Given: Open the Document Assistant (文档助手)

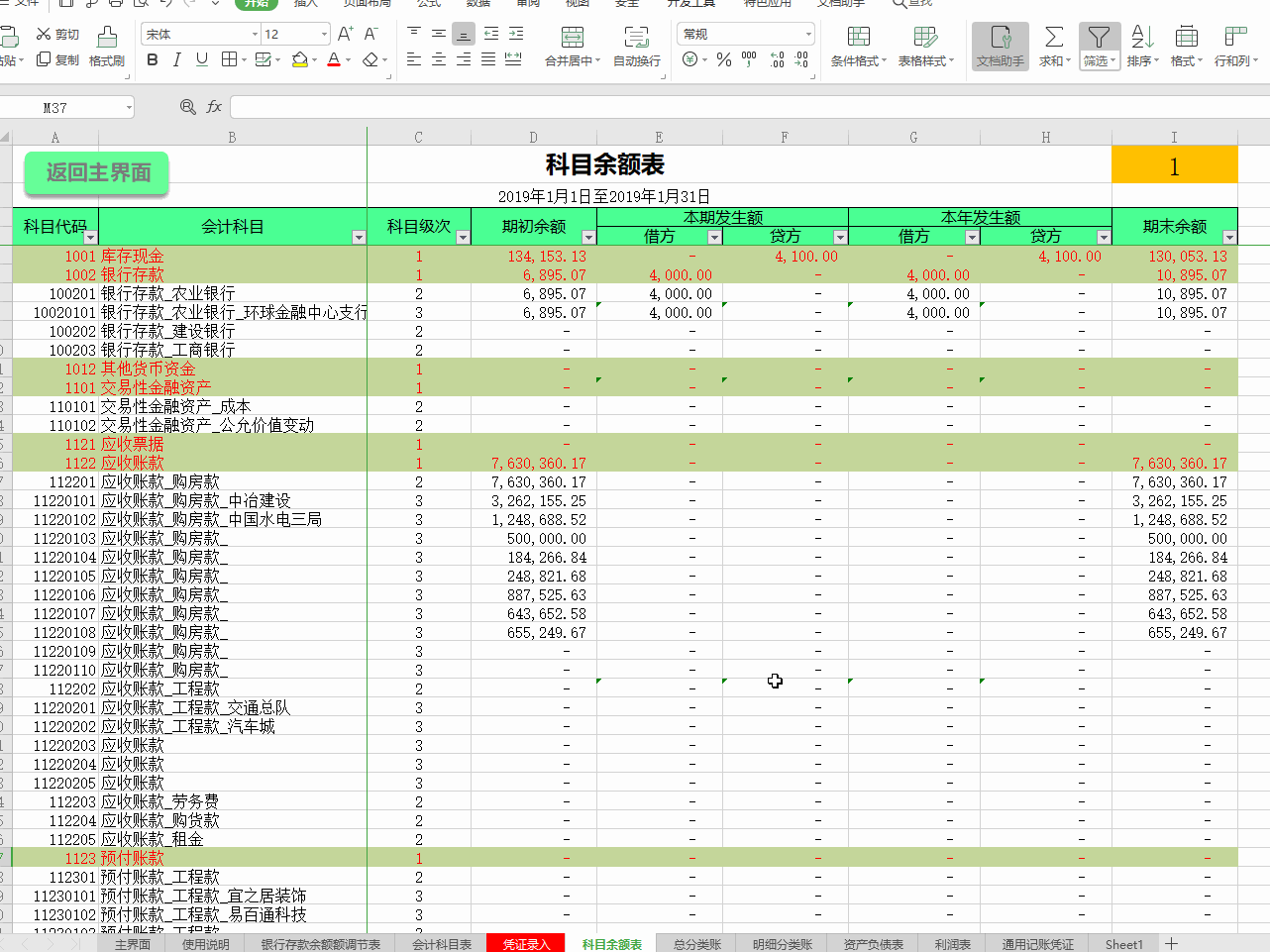Looking at the screenshot, I should [999, 47].
